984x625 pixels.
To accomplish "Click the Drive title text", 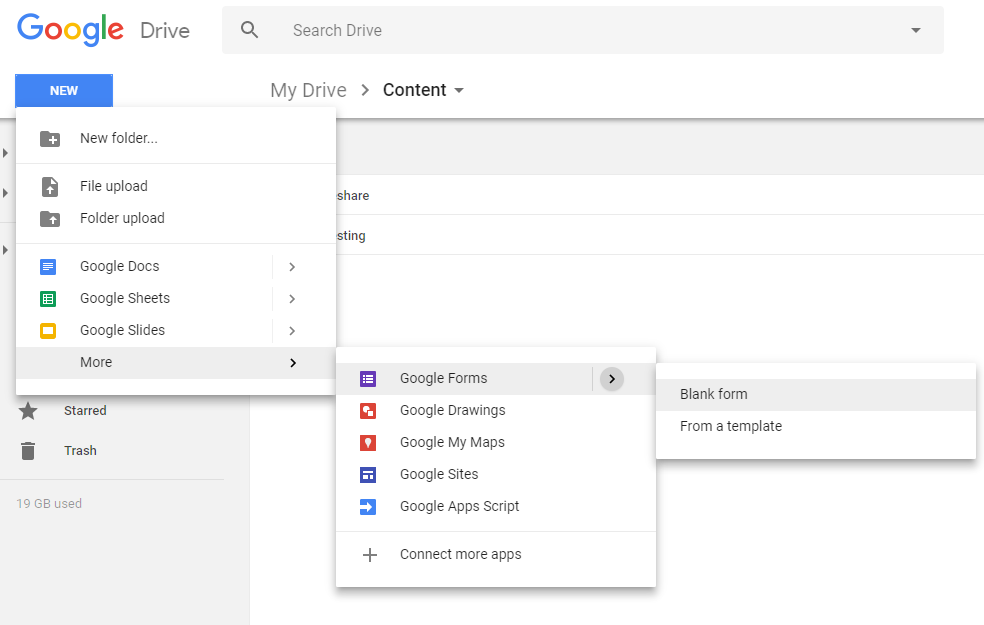I will click(x=165, y=31).
